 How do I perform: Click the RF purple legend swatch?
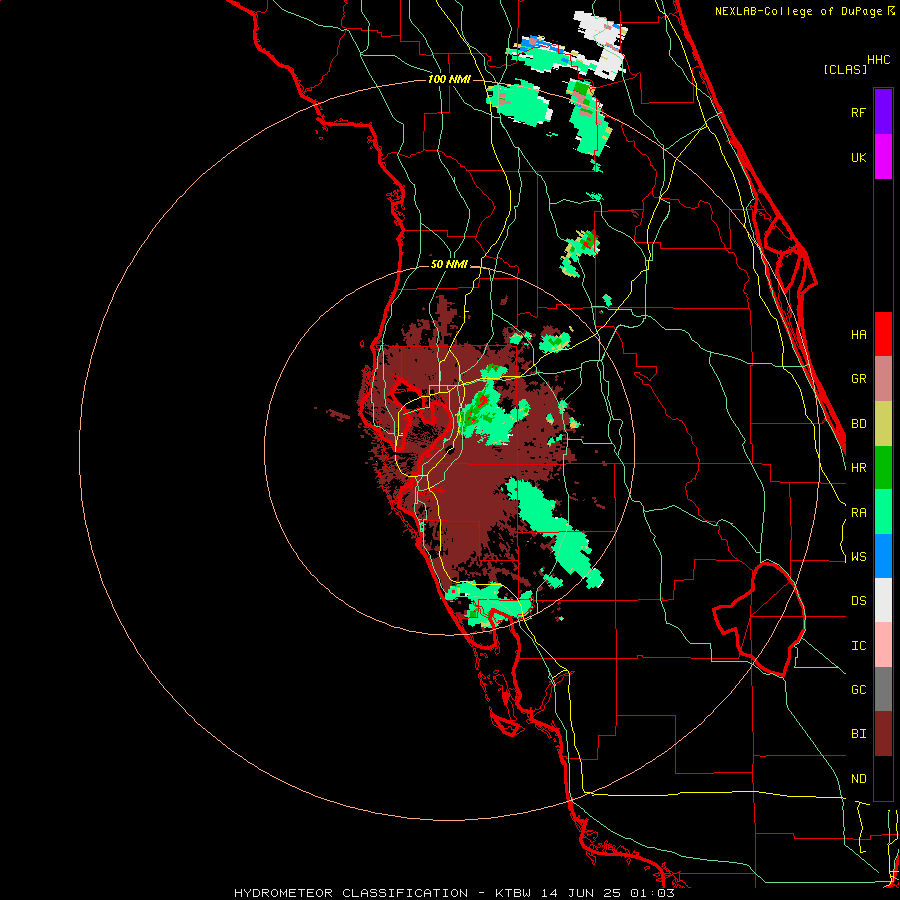tap(883, 112)
